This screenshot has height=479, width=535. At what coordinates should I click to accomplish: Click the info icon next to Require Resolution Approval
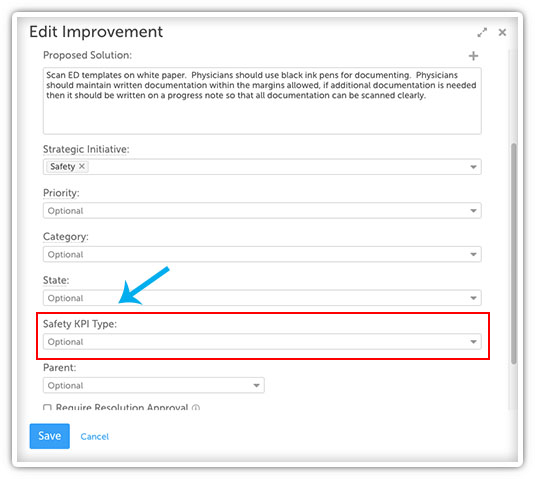pos(196,407)
